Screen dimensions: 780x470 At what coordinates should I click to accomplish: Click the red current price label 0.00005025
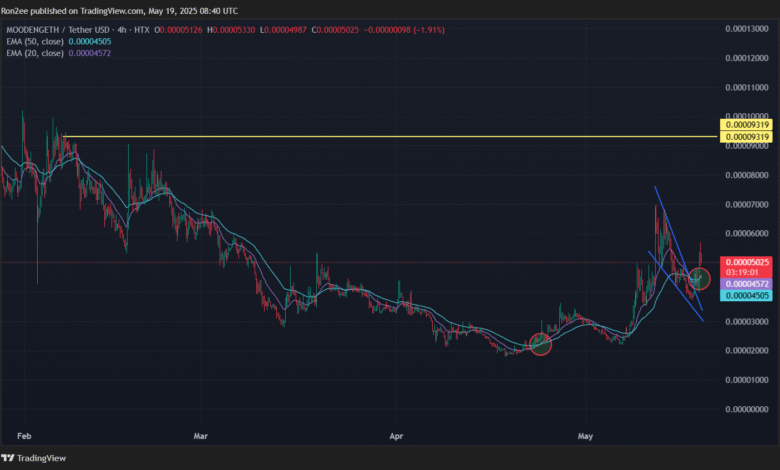coord(747,262)
